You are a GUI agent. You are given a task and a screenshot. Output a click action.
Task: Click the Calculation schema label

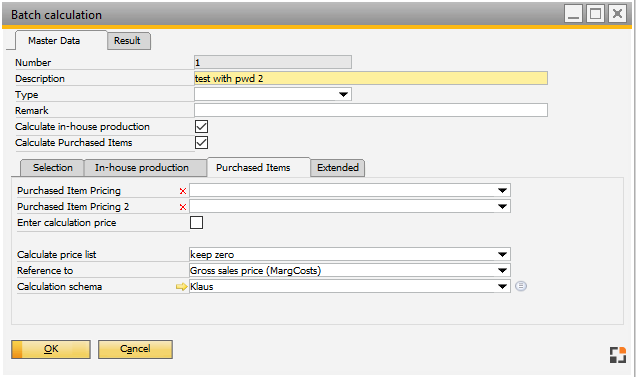tap(59, 287)
